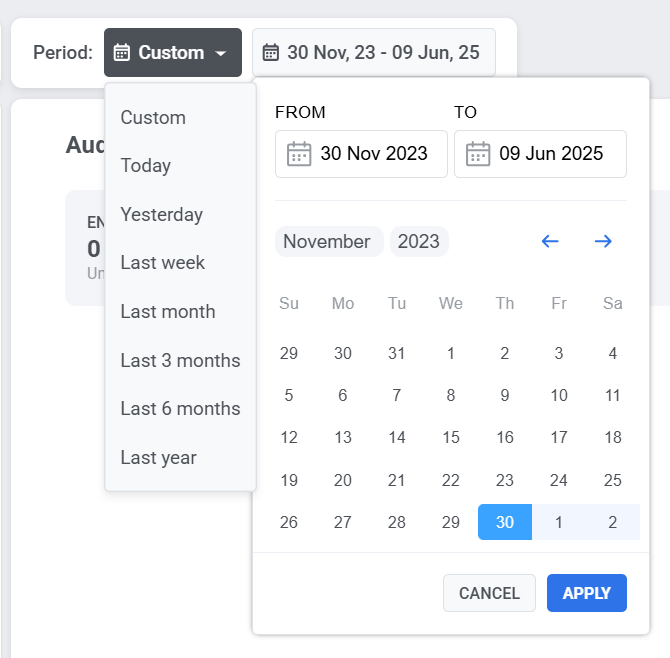This screenshot has height=658, width=670.
Task: Select day 15 in November calendar
Action: [x=451, y=437]
